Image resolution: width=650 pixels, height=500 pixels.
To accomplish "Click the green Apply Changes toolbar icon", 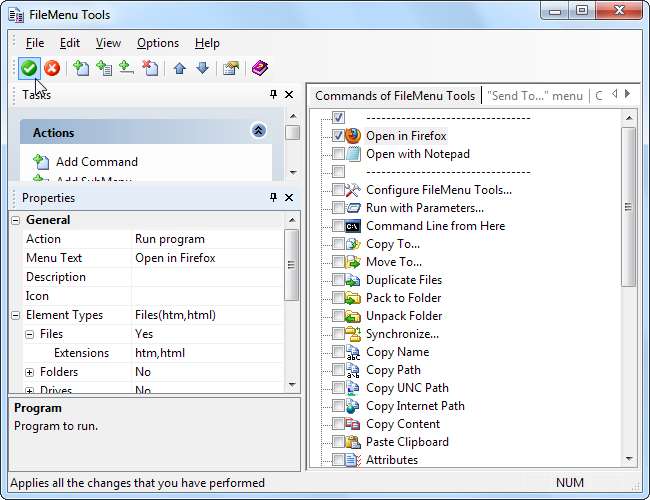I will click(29, 68).
